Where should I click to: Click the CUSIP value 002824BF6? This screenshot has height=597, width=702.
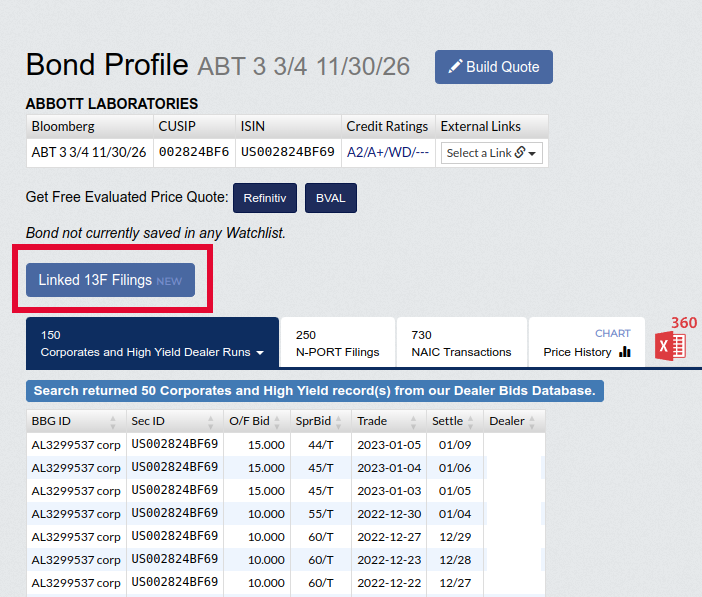click(194, 152)
